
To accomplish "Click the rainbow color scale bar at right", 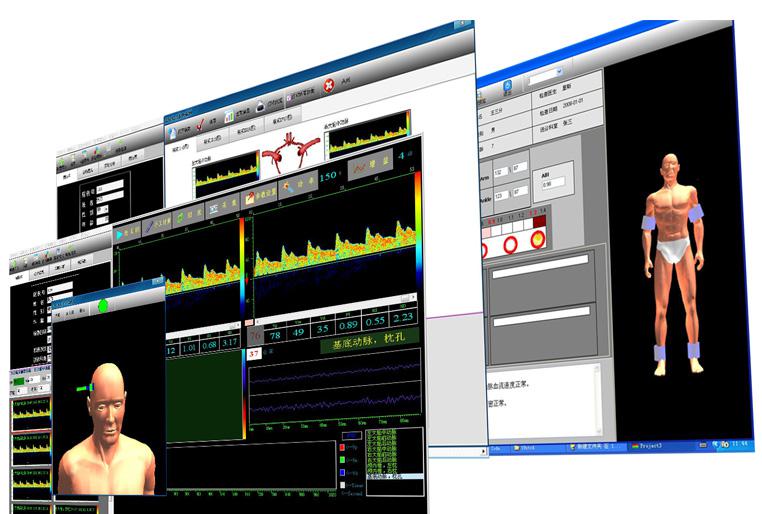I will [x=418, y=230].
